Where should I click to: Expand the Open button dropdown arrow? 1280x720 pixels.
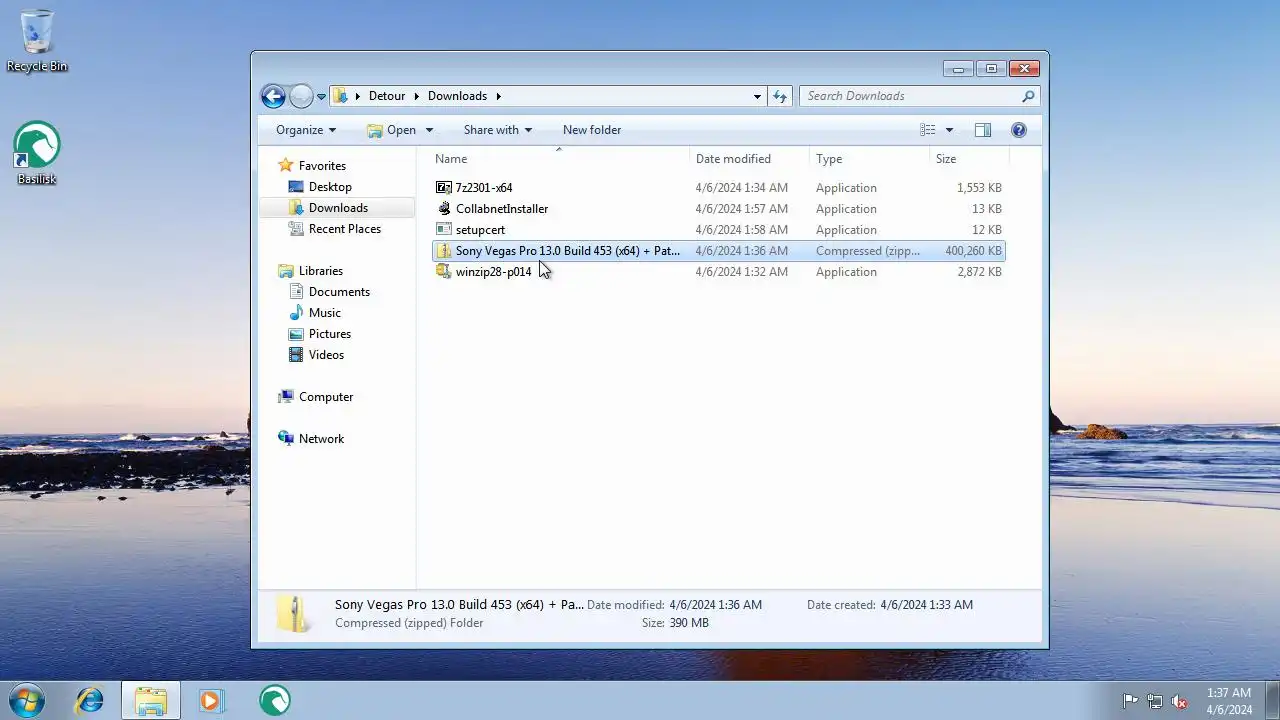click(x=429, y=130)
